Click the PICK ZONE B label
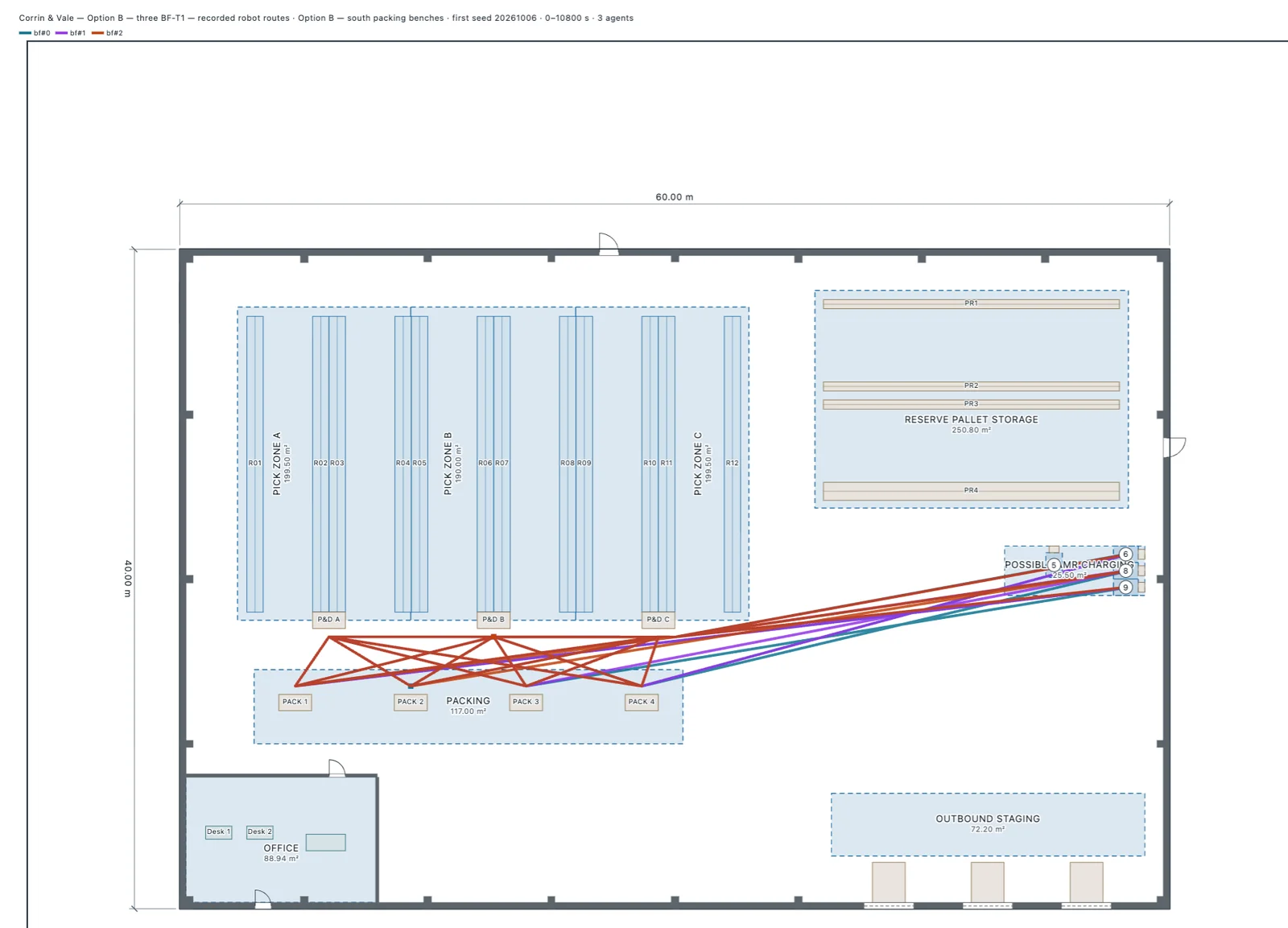This screenshot has width=1288, height=928. coord(448,464)
